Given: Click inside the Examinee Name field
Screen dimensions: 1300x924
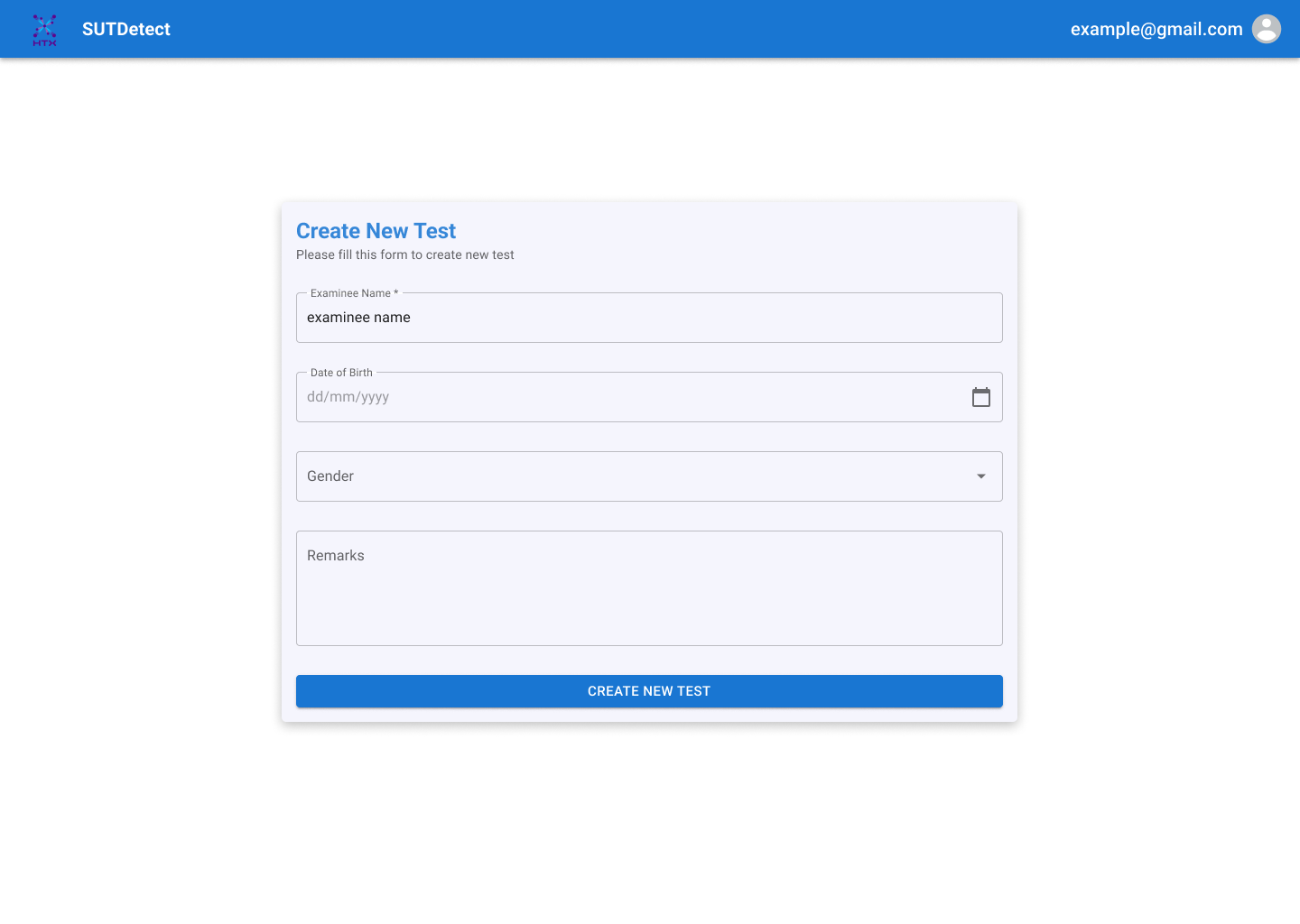Looking at the screenshot, I should coord(649,318).
